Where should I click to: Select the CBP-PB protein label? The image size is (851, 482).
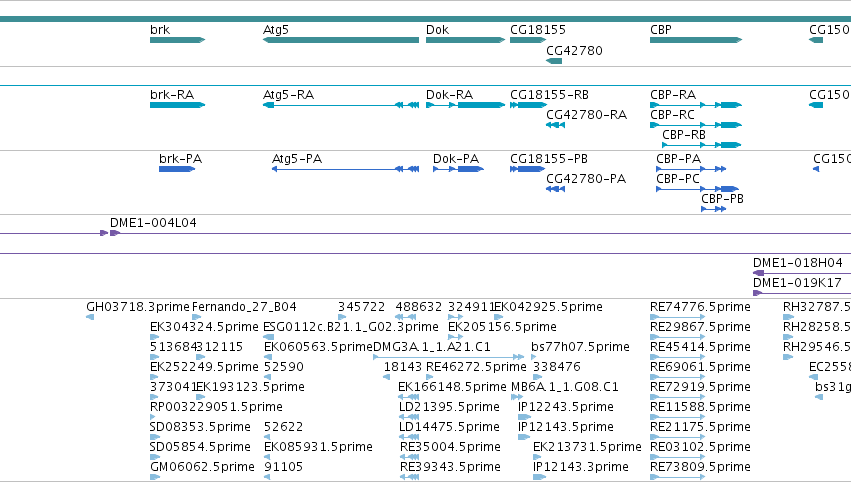[x=722, y=199]
